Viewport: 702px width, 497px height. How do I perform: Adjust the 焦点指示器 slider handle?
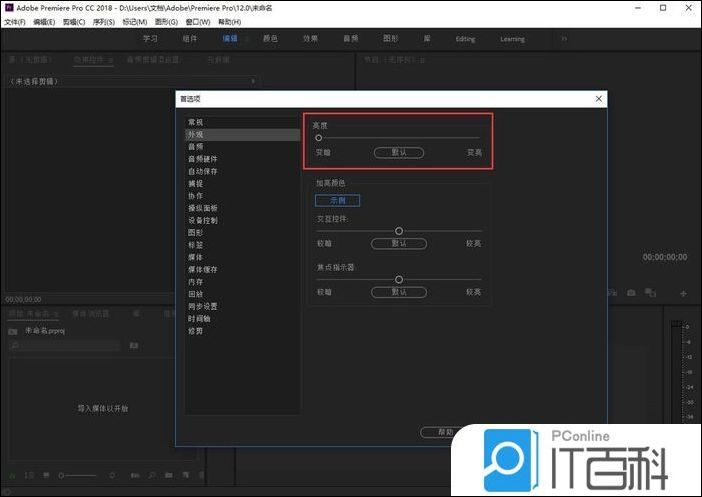[399, 279]
